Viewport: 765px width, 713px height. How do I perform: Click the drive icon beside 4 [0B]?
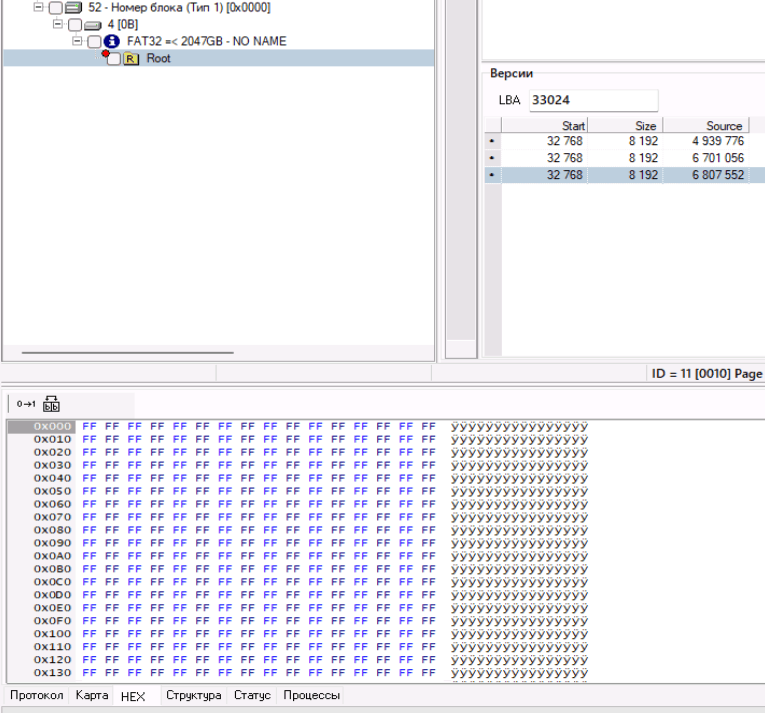tap(93, 24)
